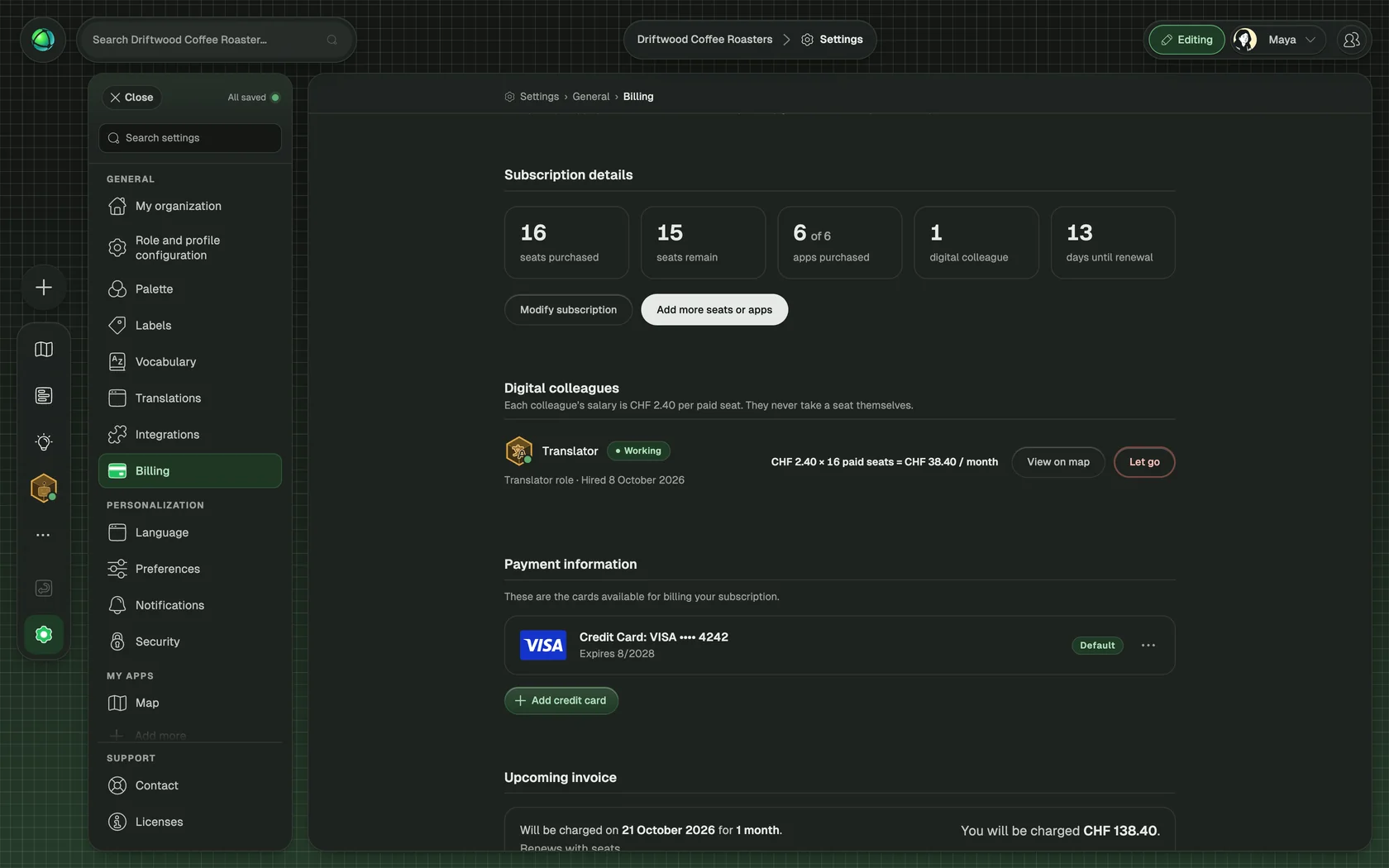Open Notifications settings

click(190, 605)
